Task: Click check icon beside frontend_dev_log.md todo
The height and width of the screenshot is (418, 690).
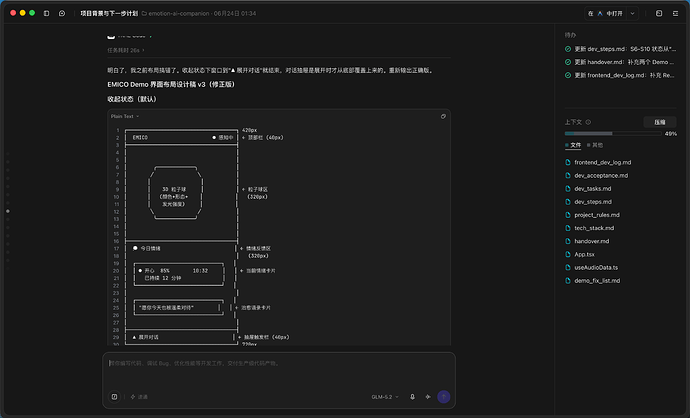Action: [x=568, y=75]
